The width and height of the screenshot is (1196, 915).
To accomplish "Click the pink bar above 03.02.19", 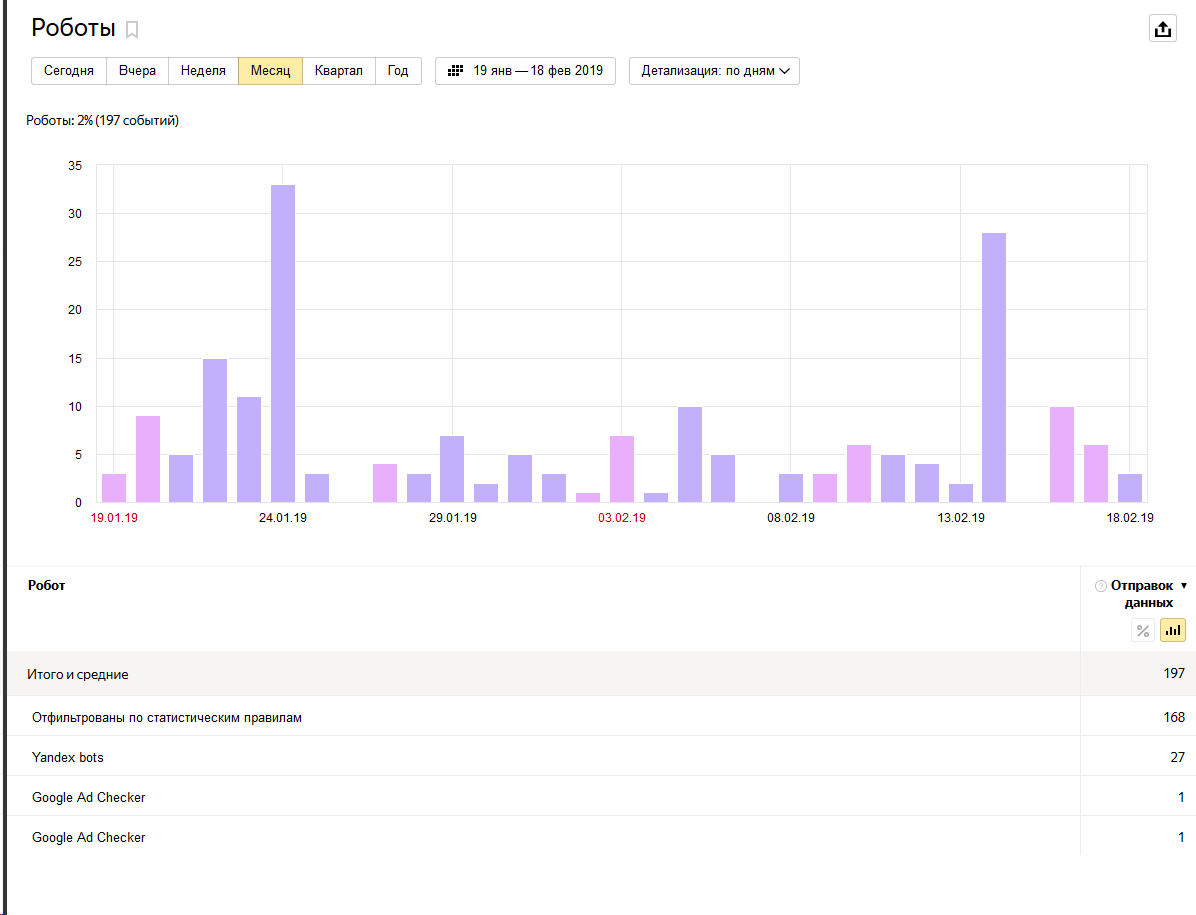I will [621, 468].
